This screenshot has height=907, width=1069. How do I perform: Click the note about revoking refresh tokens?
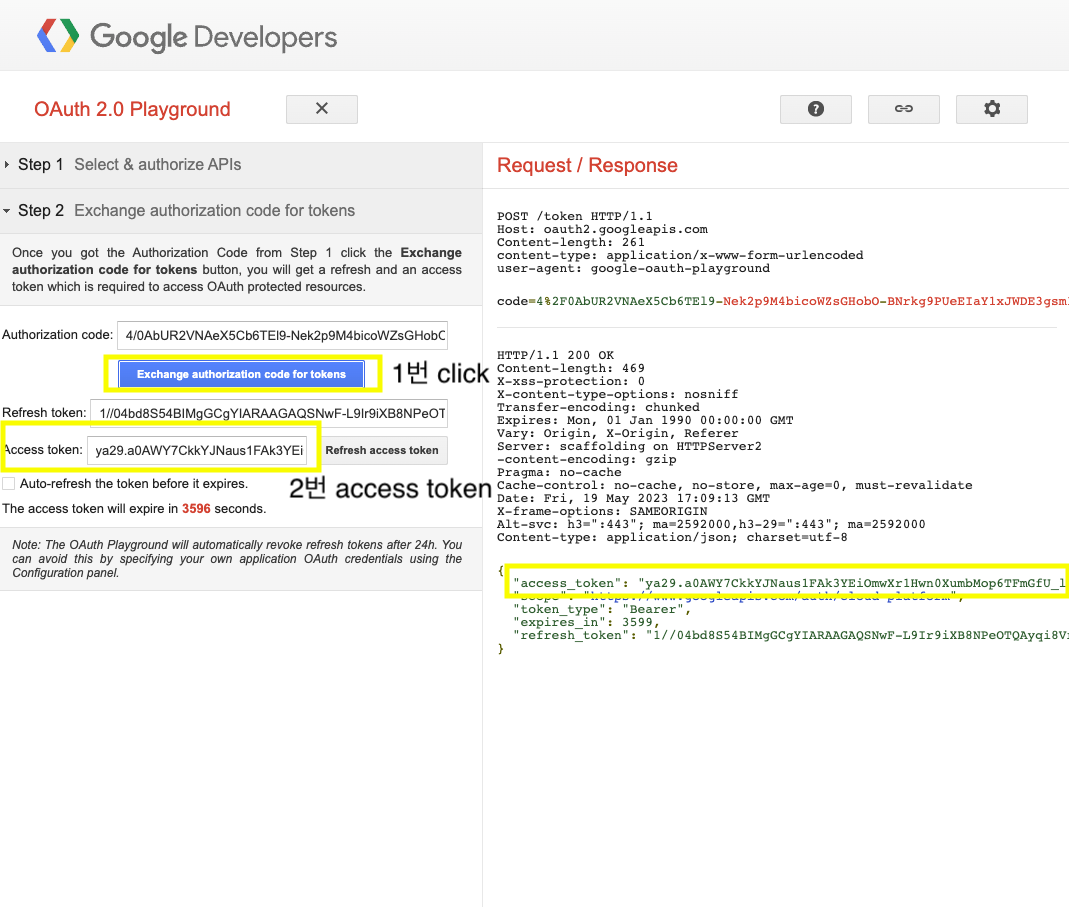coord(237,559)
